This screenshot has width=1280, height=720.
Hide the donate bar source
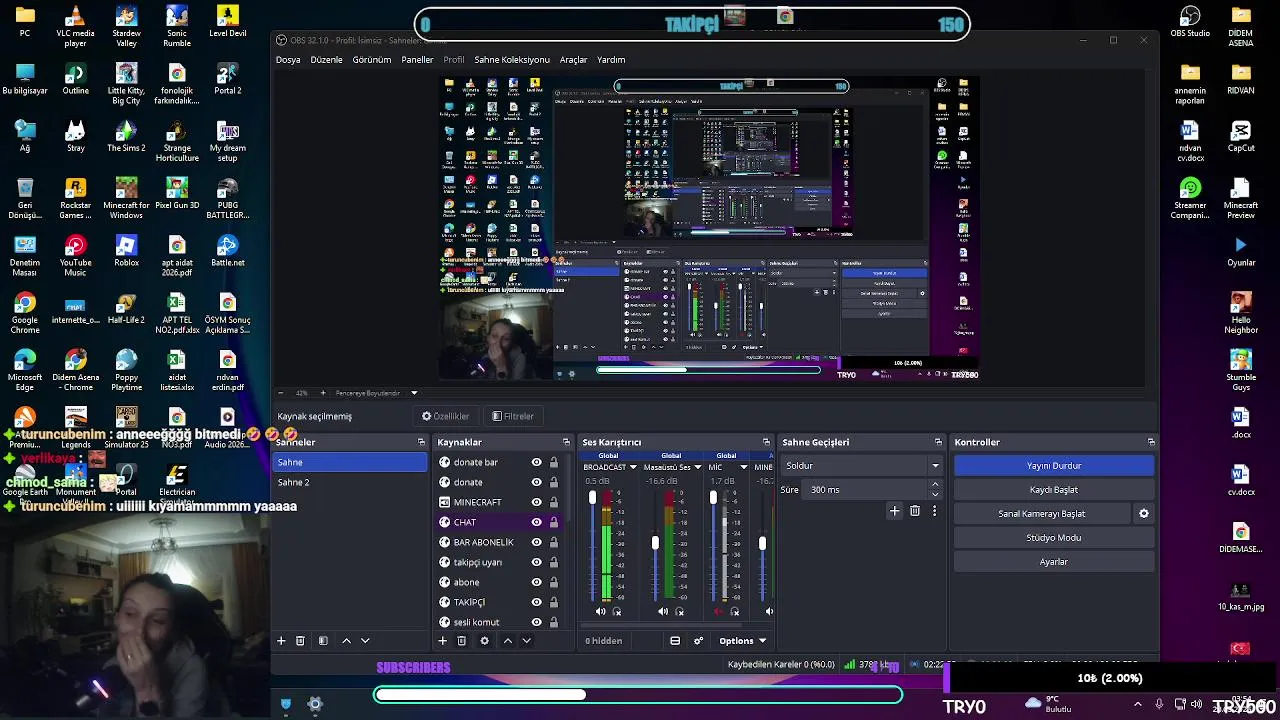point(536,462)
